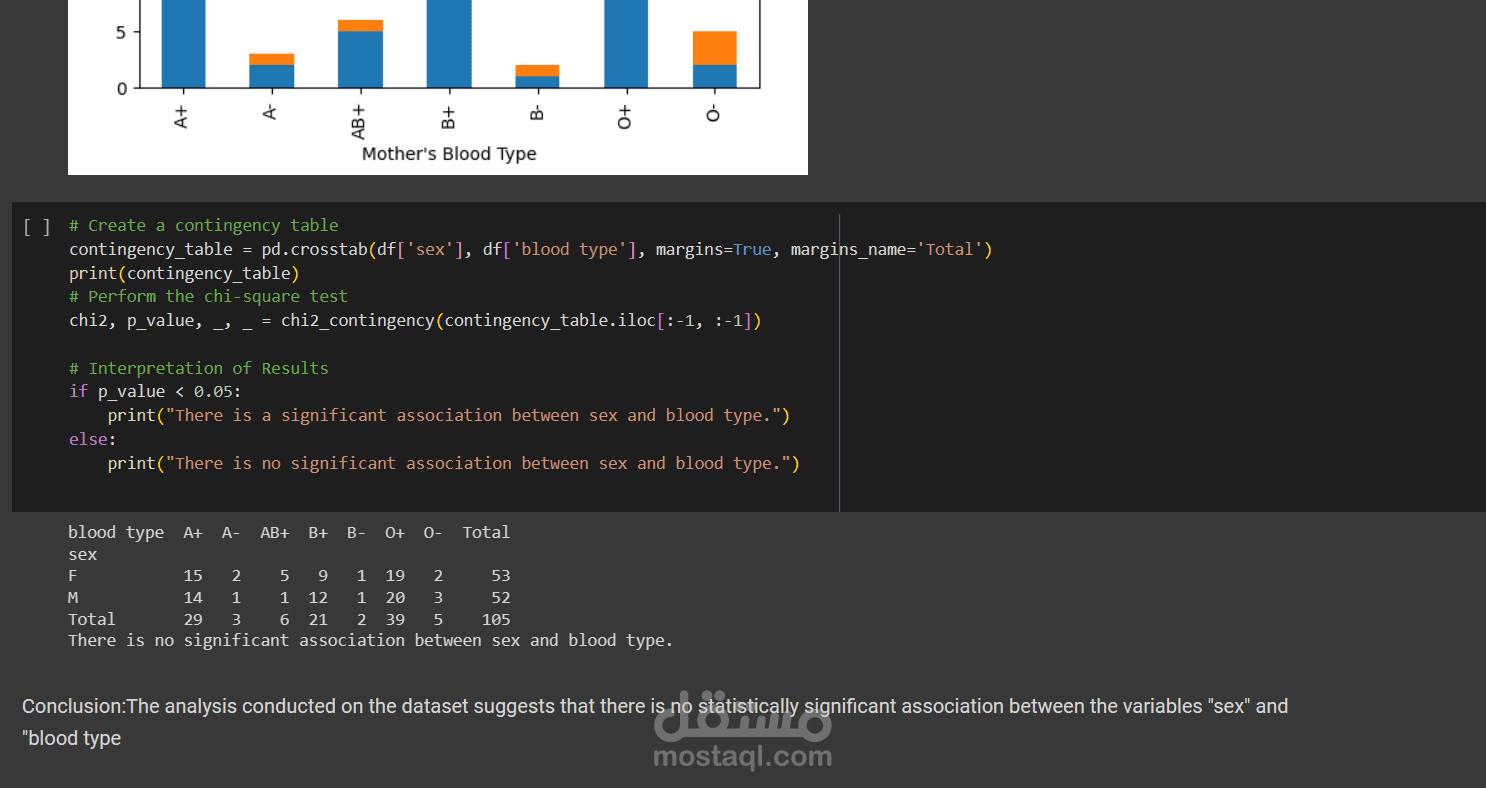Click 'margins_name' argument in the crosstab line

click(848, 250)
